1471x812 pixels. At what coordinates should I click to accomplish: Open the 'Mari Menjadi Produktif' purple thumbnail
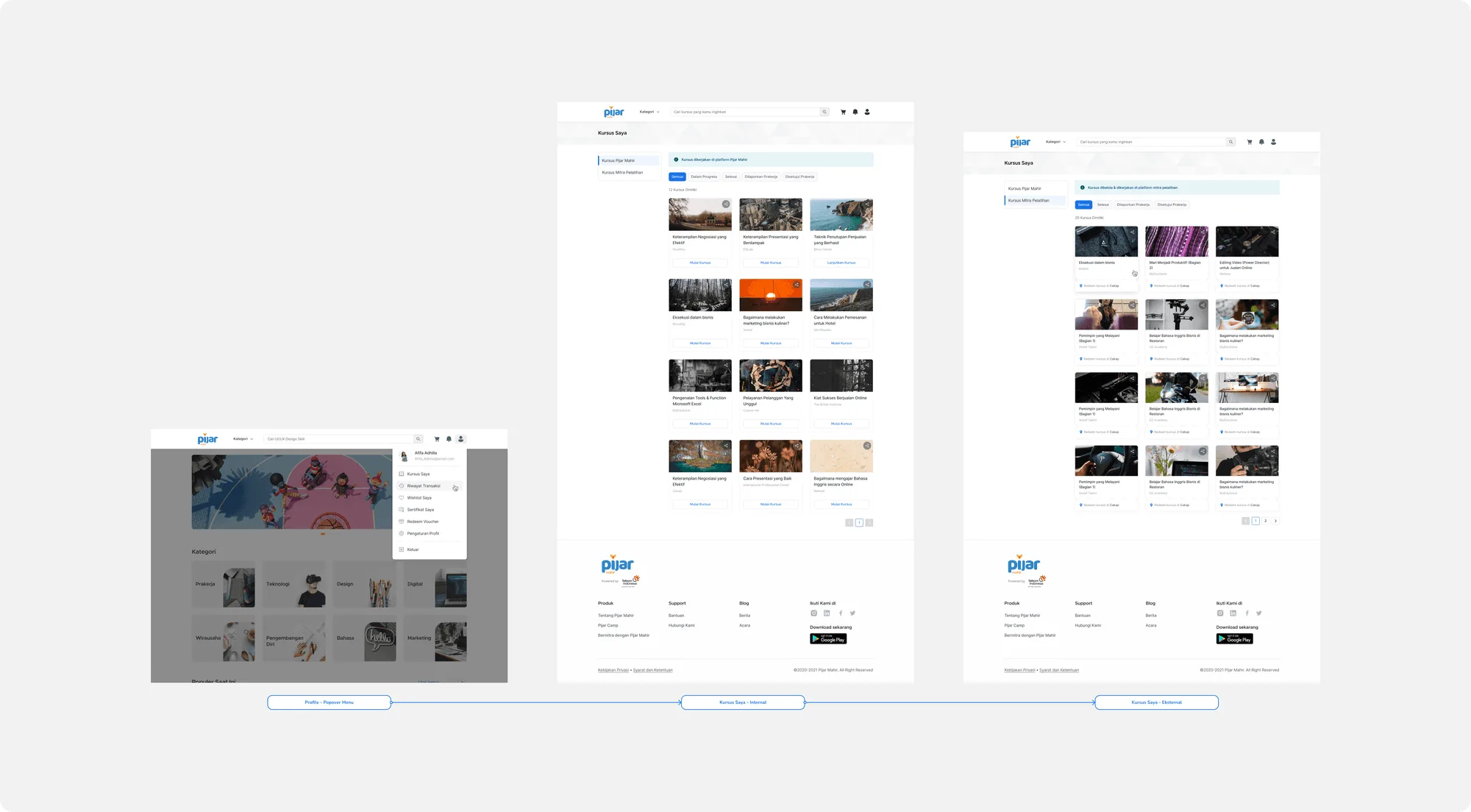coord(1177,241)
